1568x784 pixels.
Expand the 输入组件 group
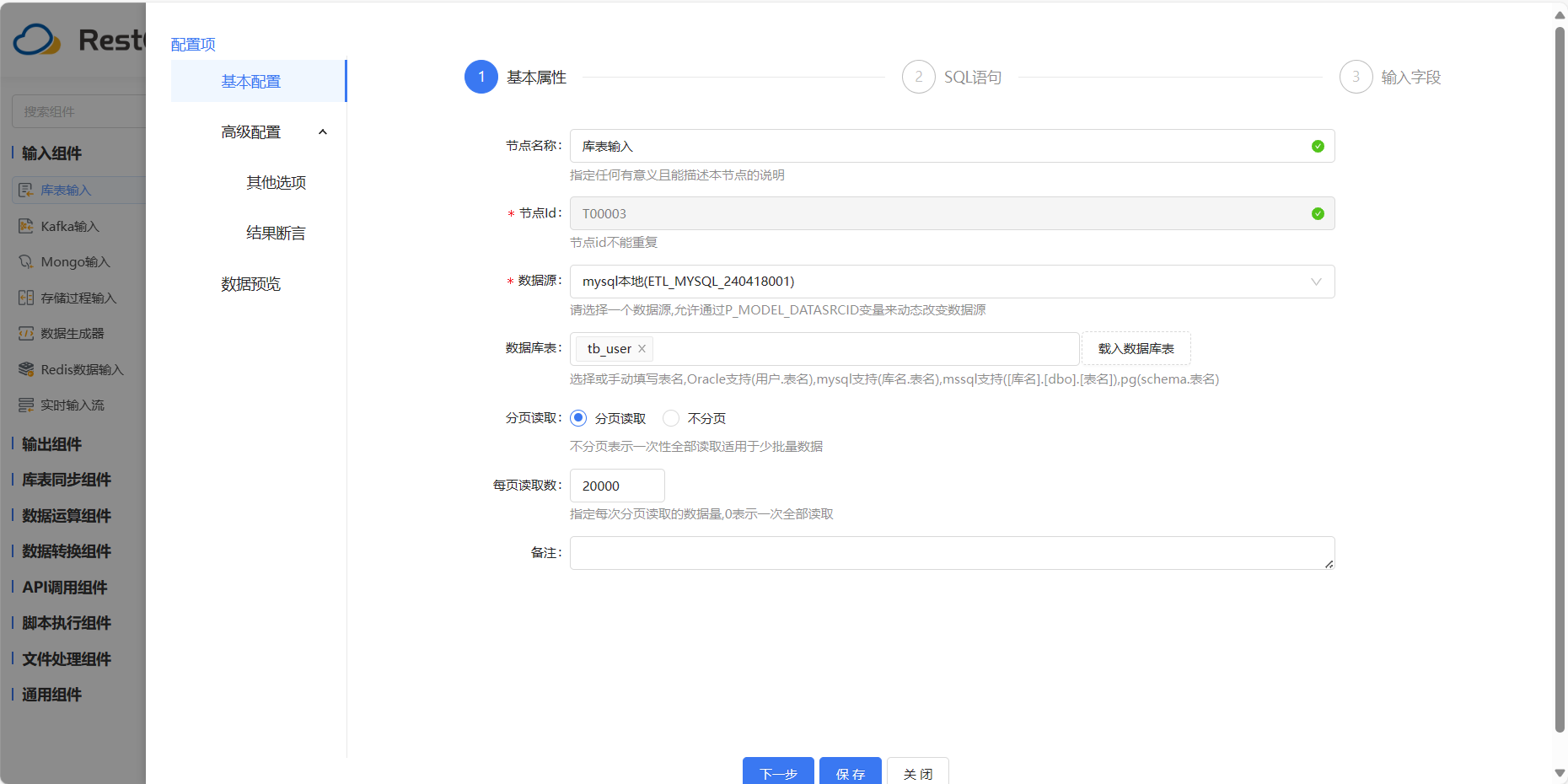pyautogui.click(x=51, y=153)
